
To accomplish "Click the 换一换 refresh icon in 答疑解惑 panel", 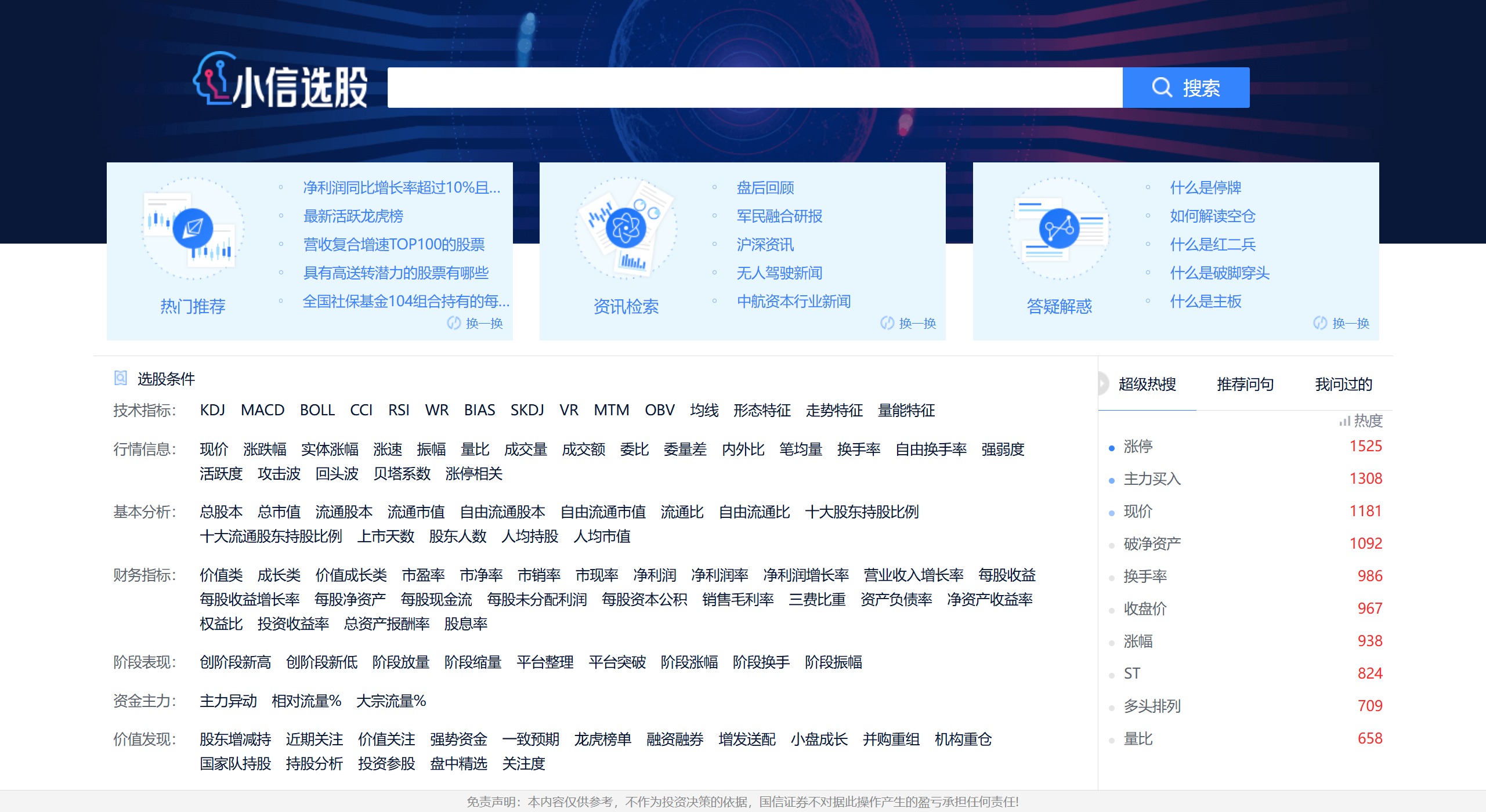I will tap(1321, 324).
